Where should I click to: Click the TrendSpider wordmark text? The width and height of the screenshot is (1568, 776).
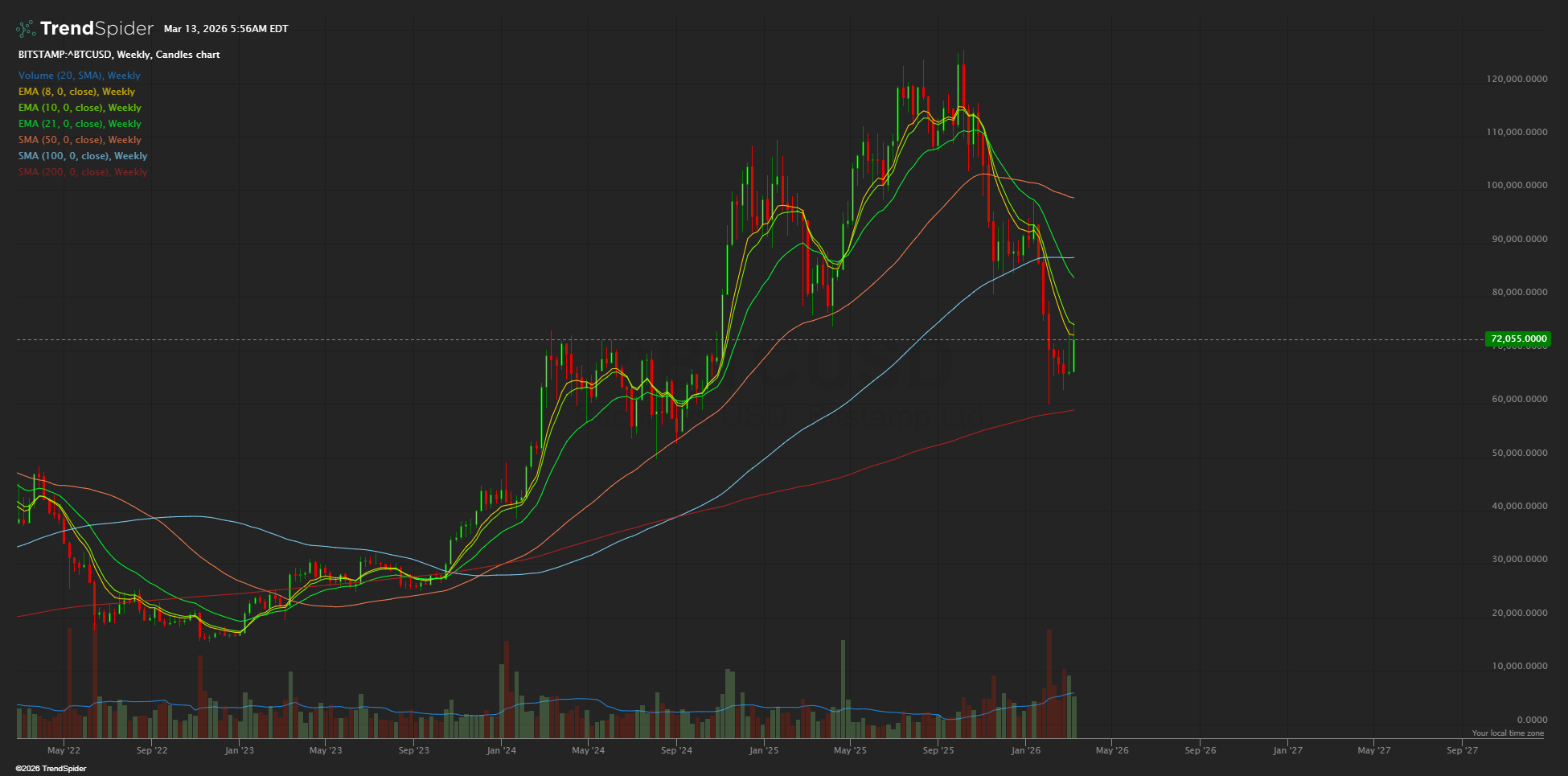coord(96,29)
